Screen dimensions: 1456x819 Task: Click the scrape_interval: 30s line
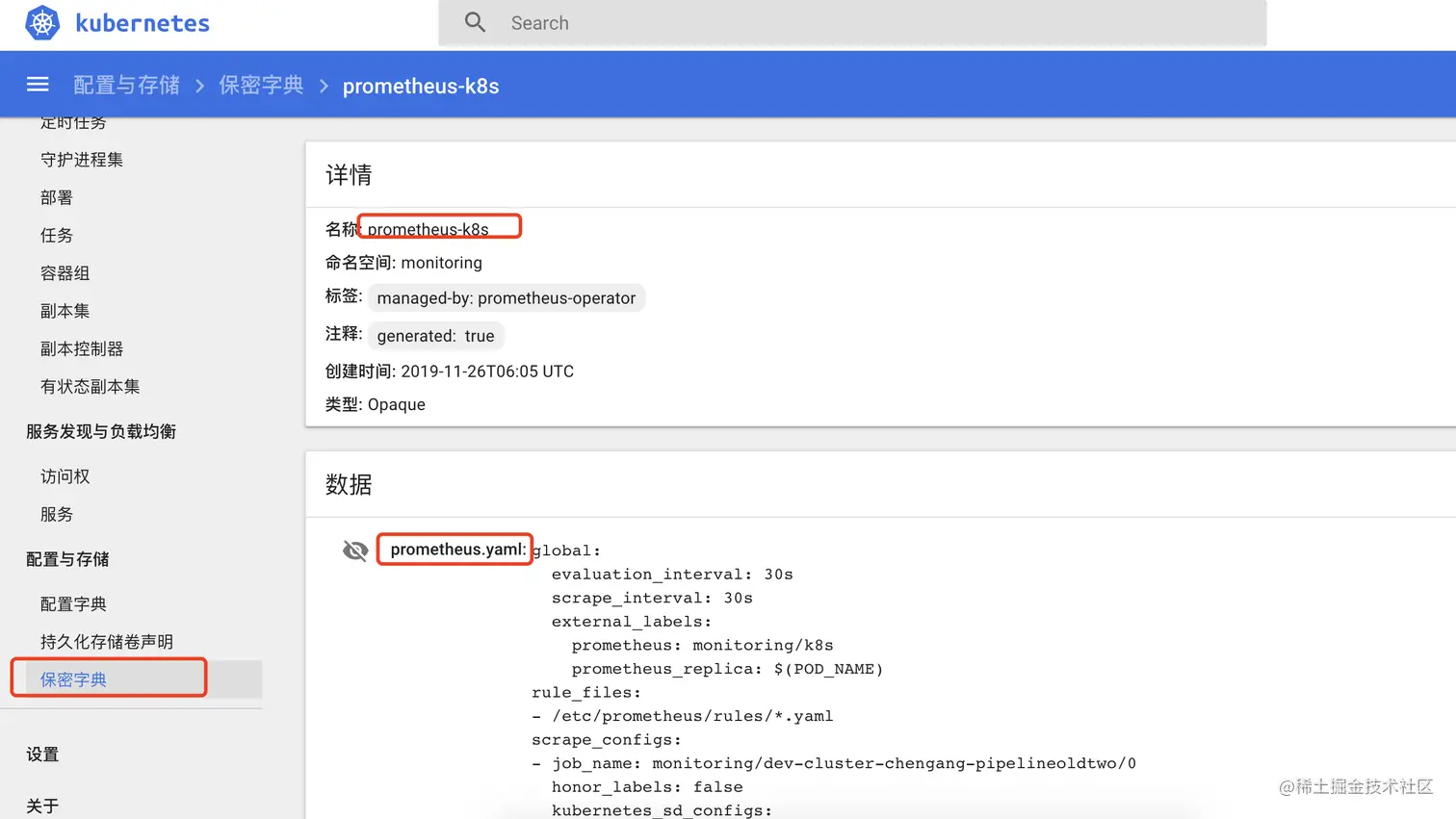(652, 598)
